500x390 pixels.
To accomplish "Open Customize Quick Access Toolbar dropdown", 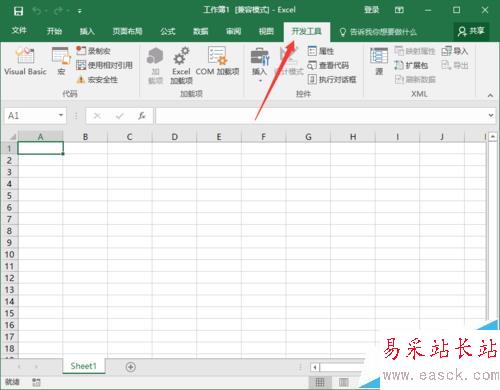I will point(80,11).
